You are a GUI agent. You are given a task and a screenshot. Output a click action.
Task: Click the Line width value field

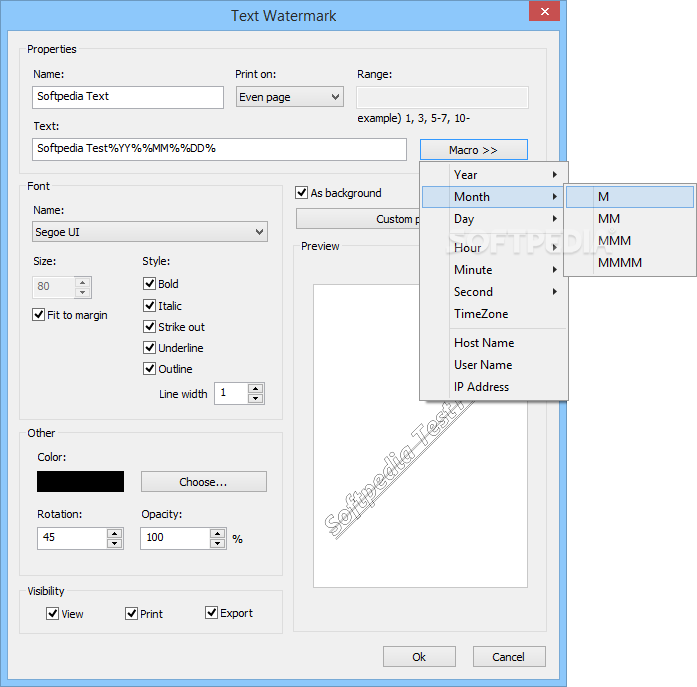click(x=231, y=393)
